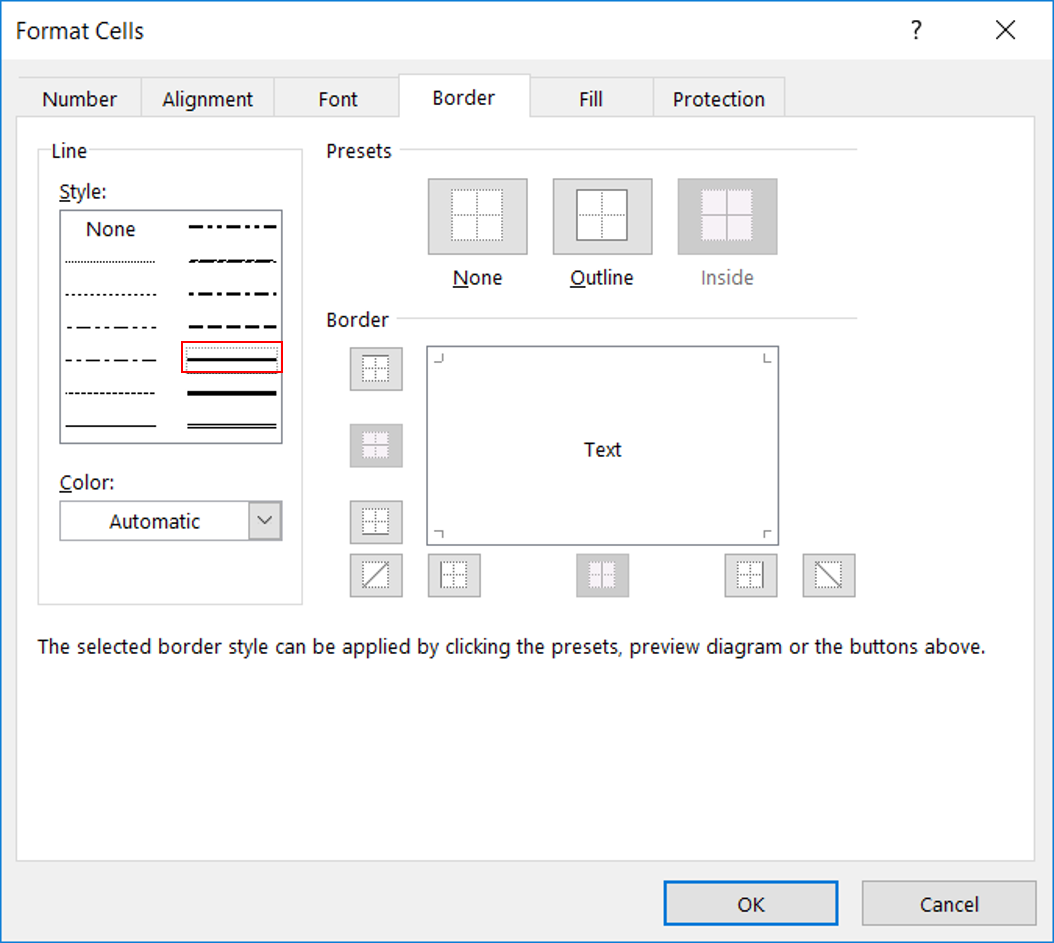Switch to the Fill tab

pyautogui.click(x=590, y=99)
